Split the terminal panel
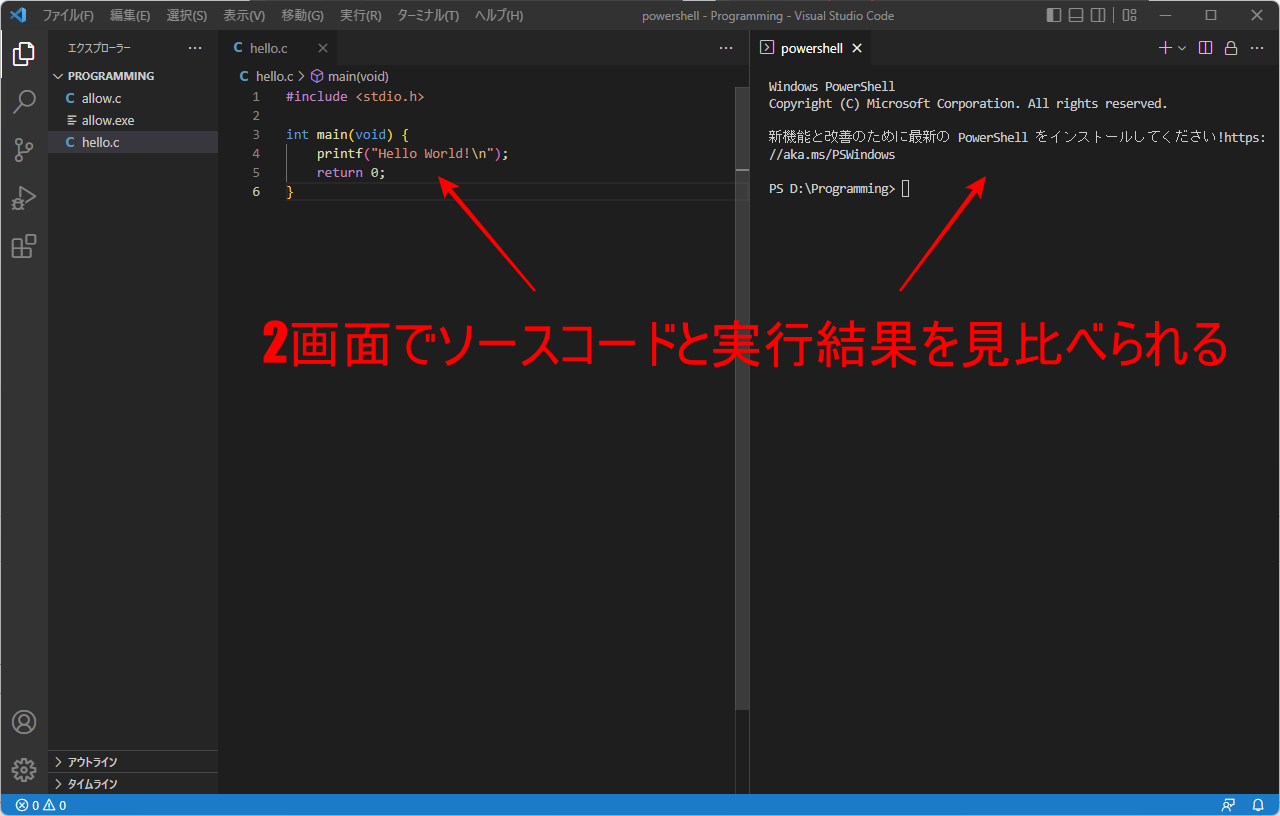1280x816 pixels. (1205, 48)
